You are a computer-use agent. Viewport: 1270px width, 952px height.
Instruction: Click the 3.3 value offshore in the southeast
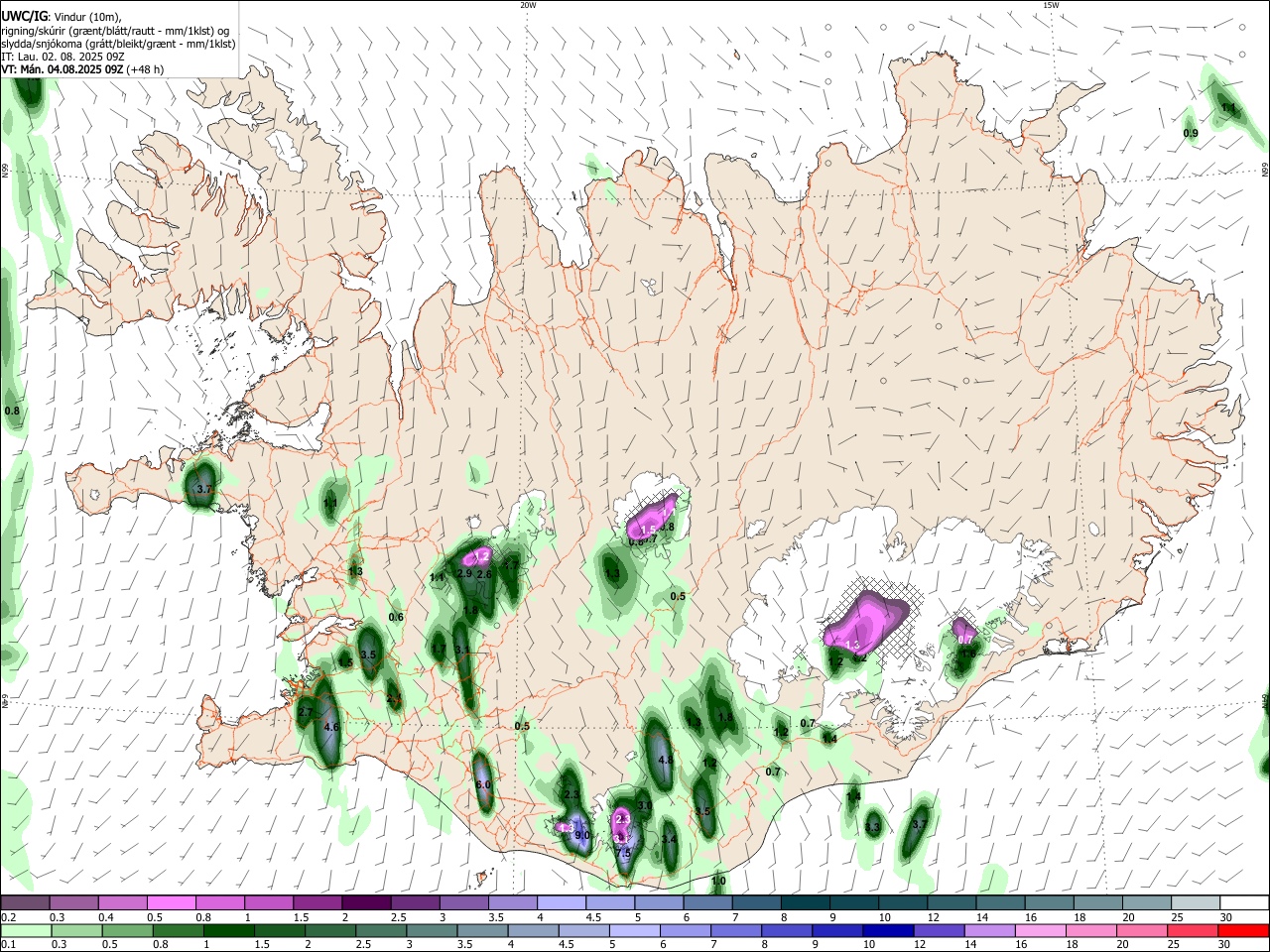[x=873, y=826]
